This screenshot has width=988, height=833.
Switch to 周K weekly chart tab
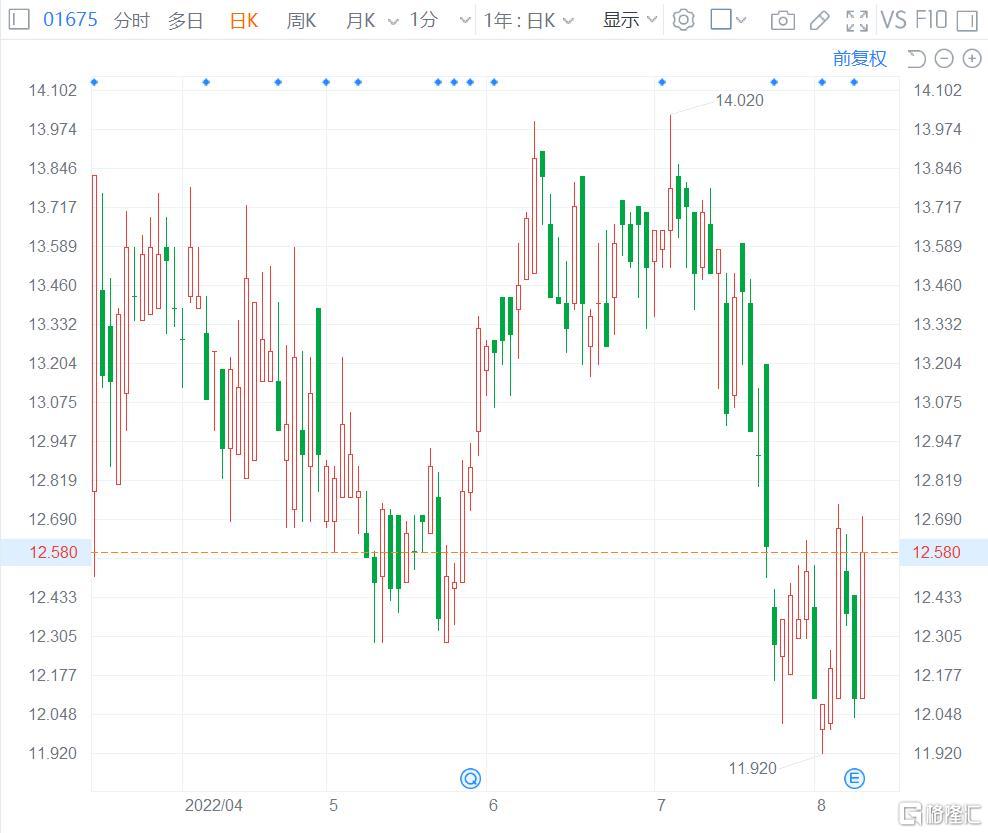[x=301, y=20]
